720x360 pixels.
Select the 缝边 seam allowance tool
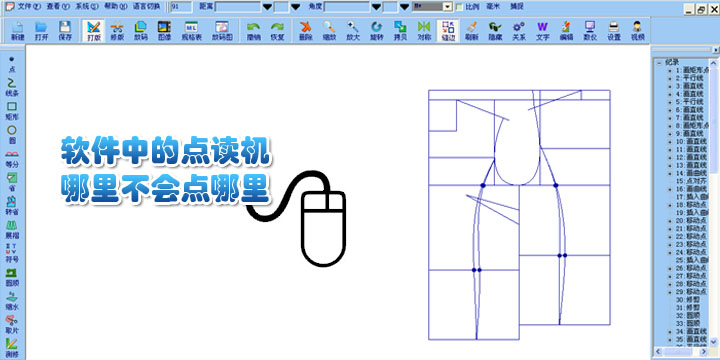(x=448, y=31)
